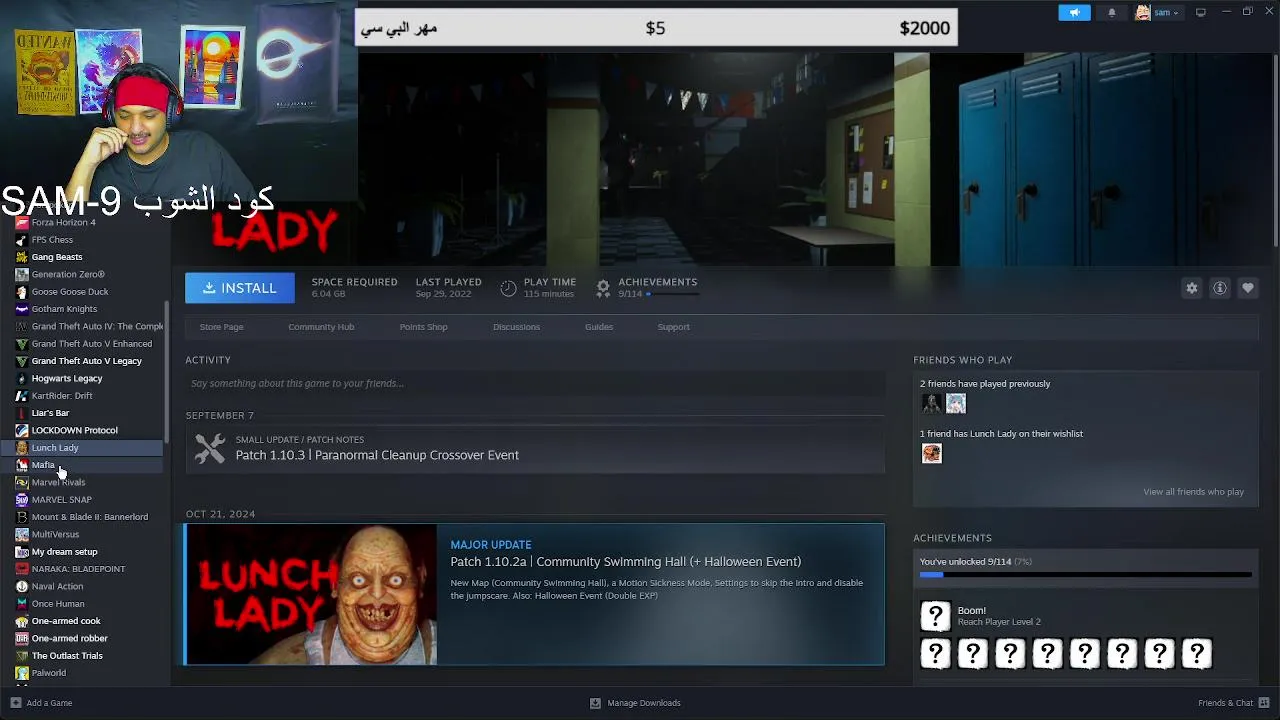Click the Achievements trophy icon near play time
Viewport: 1280px width, 720px height.
(x=603, y=288)
